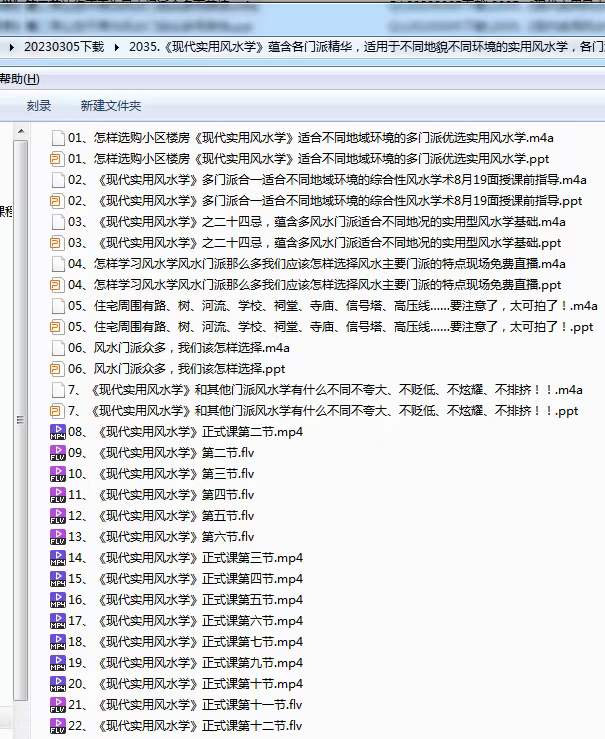Select 01、怎样选购小区楼房 .m4a file name
This screenshot has width=605, height=739.
[x=311, y=138]
